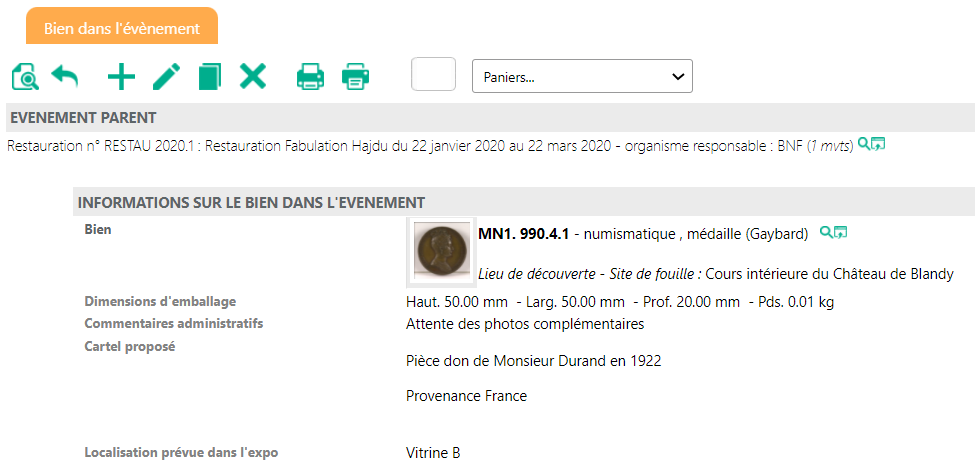Open the Paniers dropdown list
The height and width of the screenshot is (473, 975).
point(582,76)
